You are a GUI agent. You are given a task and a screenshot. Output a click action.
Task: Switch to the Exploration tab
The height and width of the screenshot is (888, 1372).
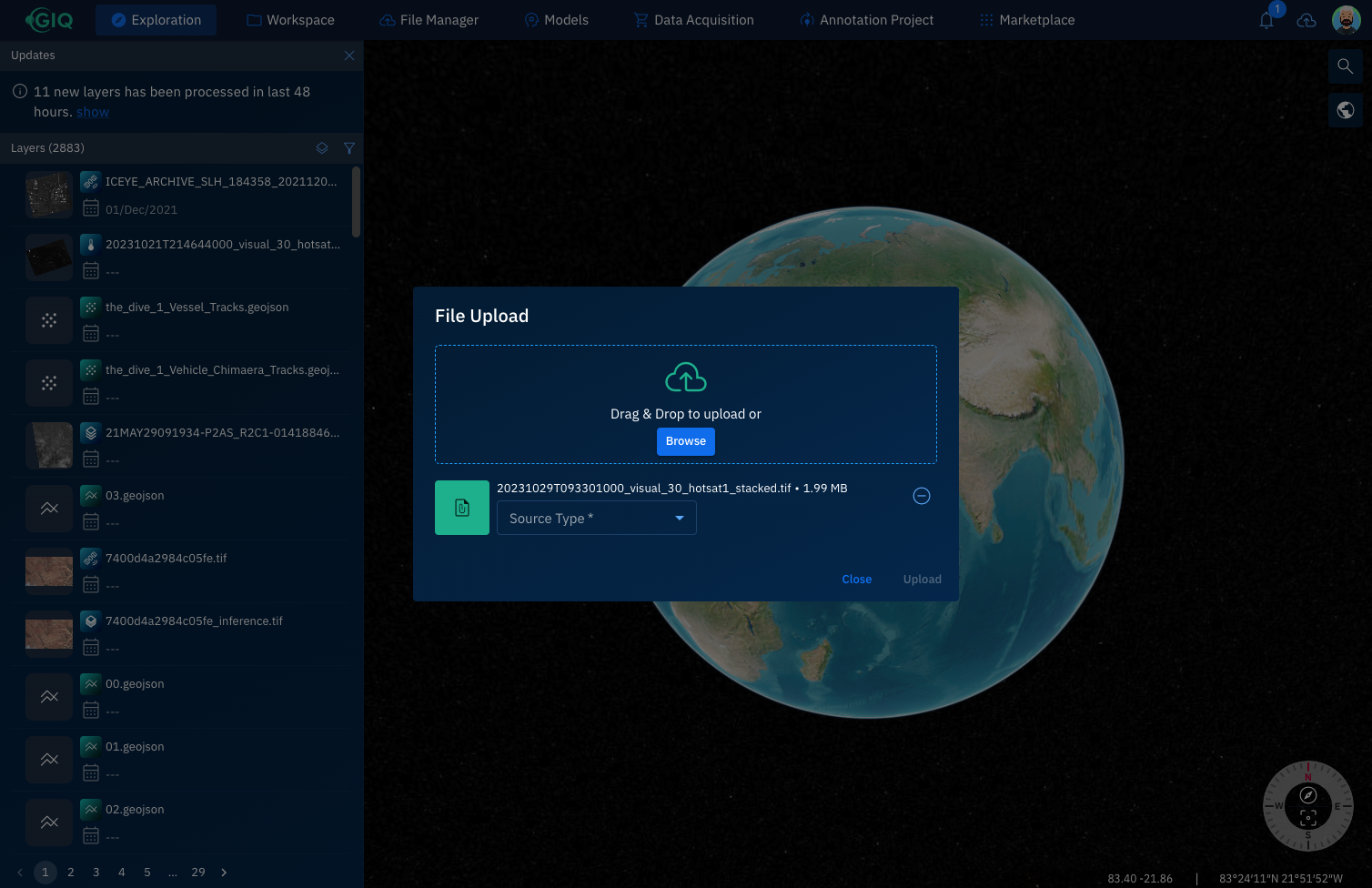156,20
